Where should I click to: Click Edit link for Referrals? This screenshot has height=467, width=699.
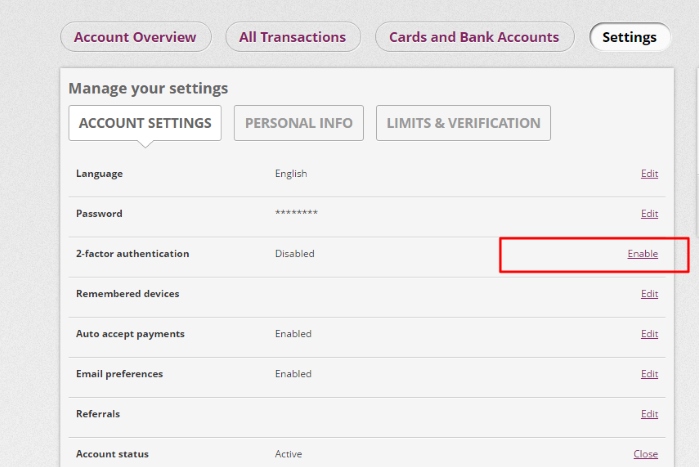coord(649,414)
